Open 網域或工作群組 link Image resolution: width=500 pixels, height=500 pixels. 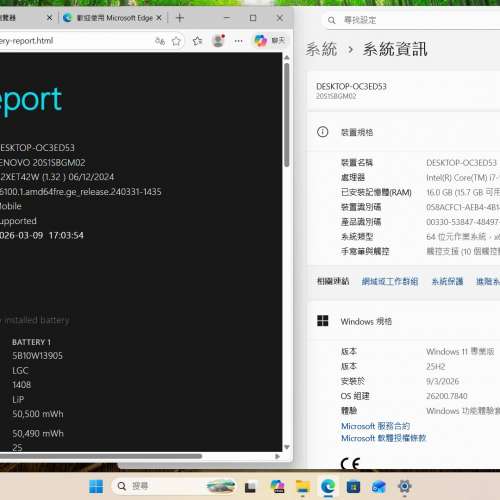[x=390, y=282]
